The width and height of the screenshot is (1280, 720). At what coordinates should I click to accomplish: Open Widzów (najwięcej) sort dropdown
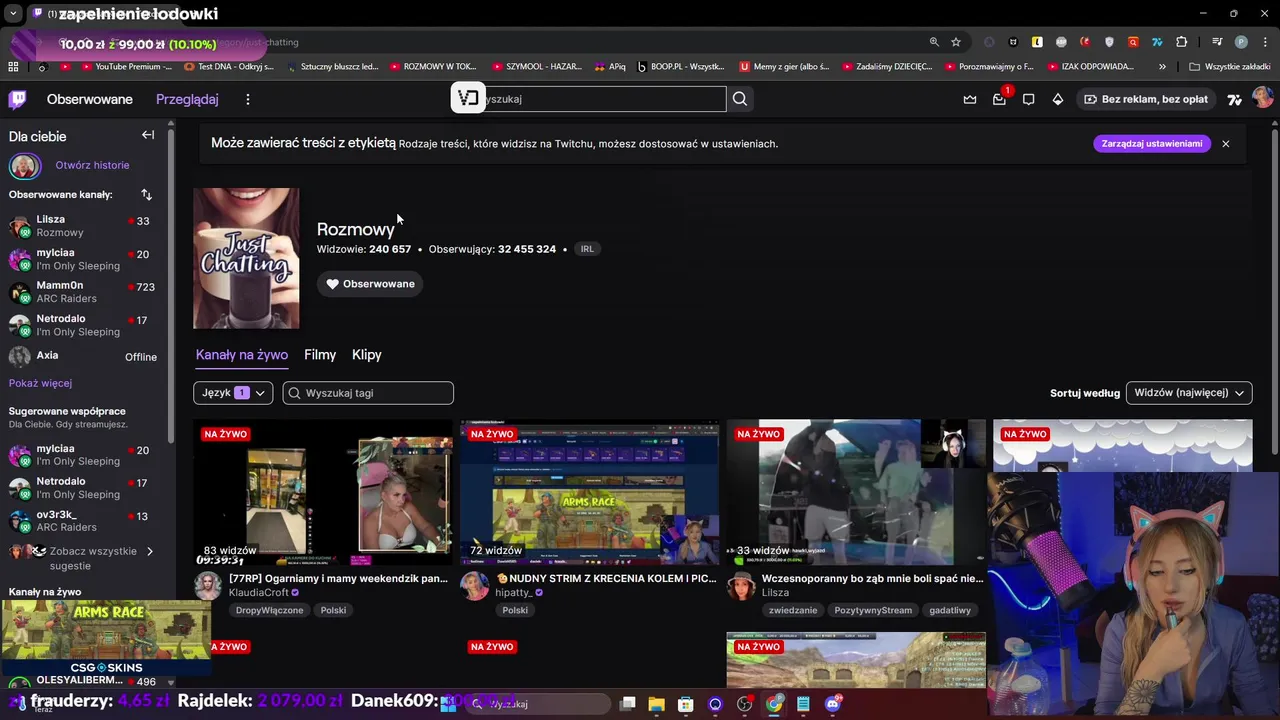tap(1189, 393)
